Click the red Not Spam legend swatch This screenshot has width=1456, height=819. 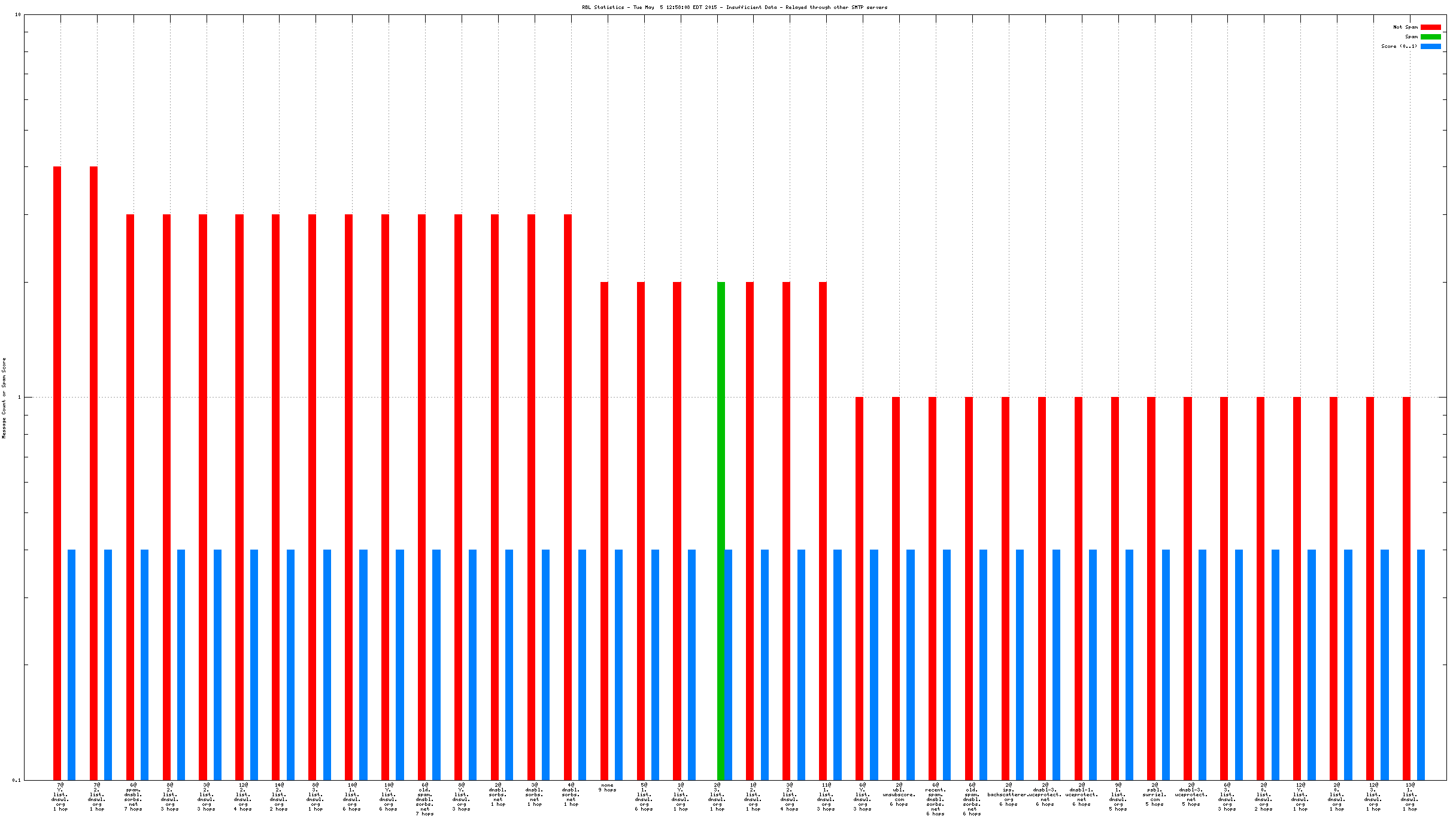(x=1430, y=28)
